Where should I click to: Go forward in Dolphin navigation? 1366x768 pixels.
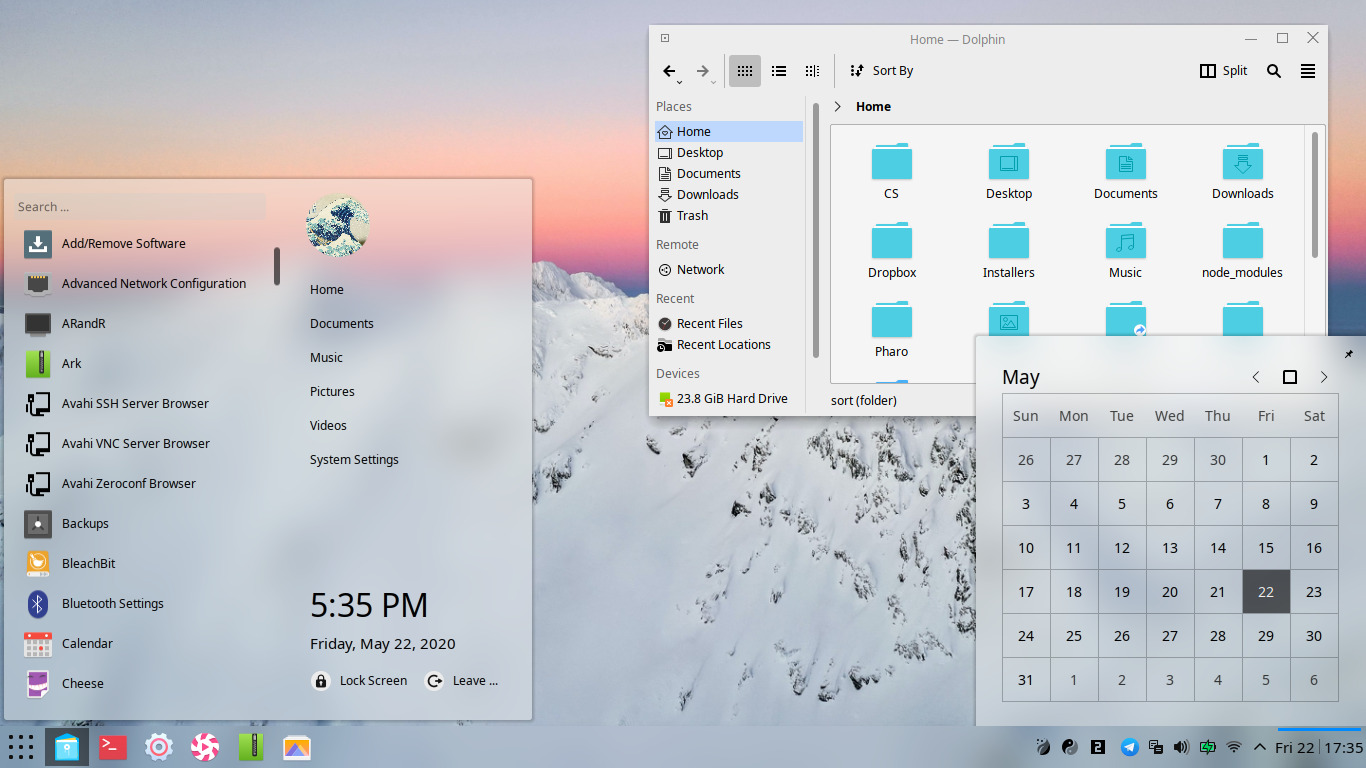(703, 71)
